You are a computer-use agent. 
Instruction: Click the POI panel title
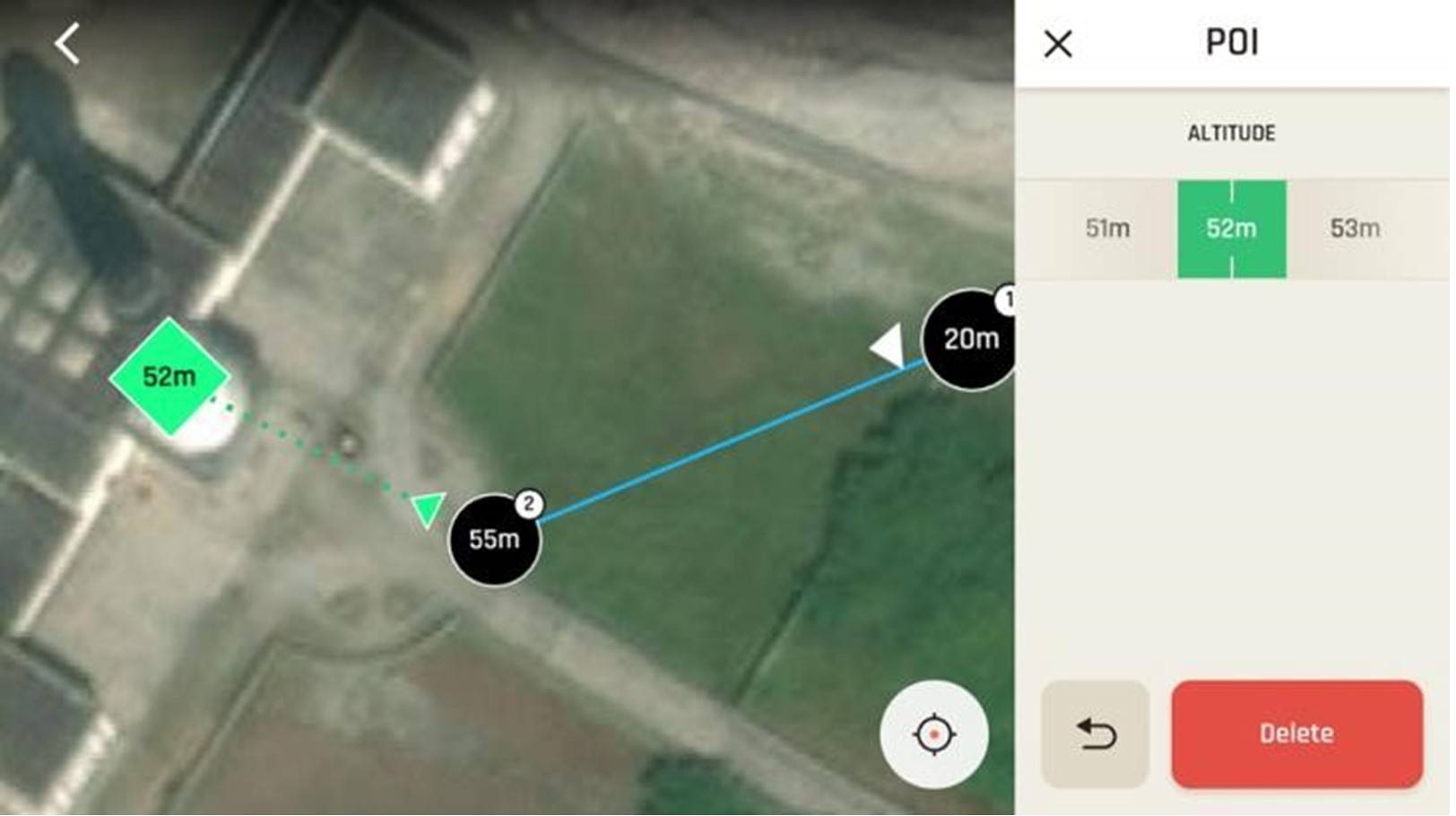[1232, 42]
